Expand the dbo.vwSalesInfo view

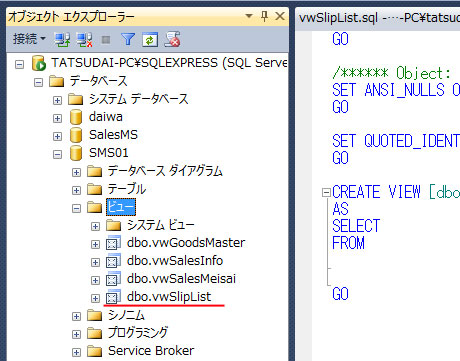tap(95, 262)
